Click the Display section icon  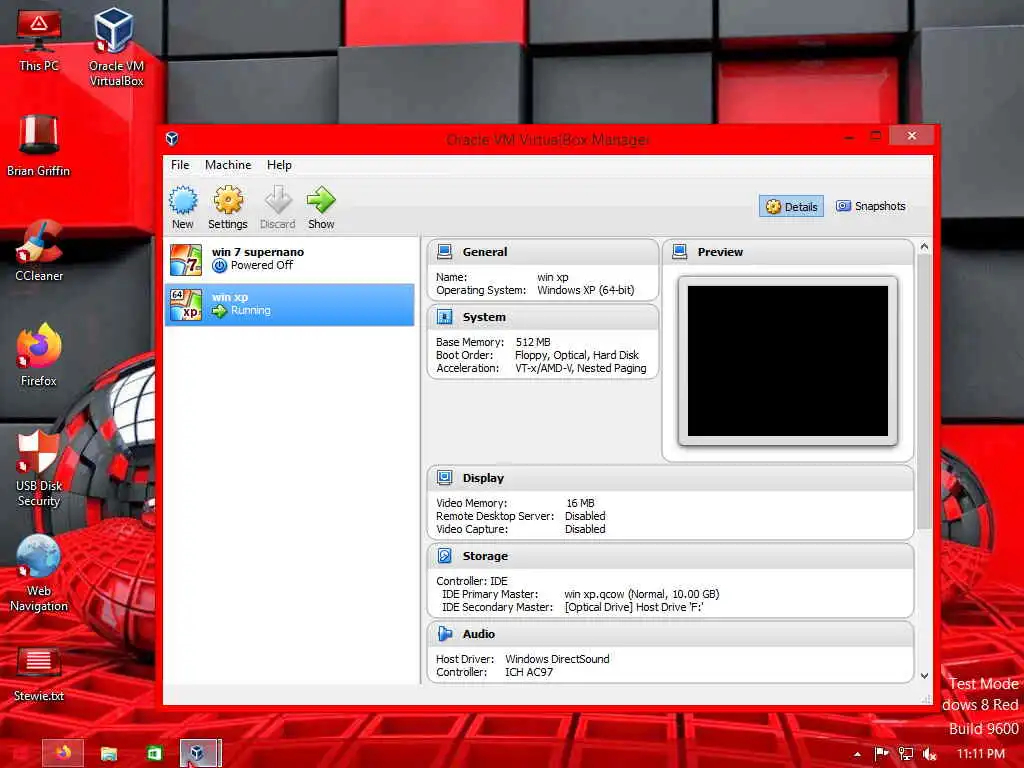(445, 477)
